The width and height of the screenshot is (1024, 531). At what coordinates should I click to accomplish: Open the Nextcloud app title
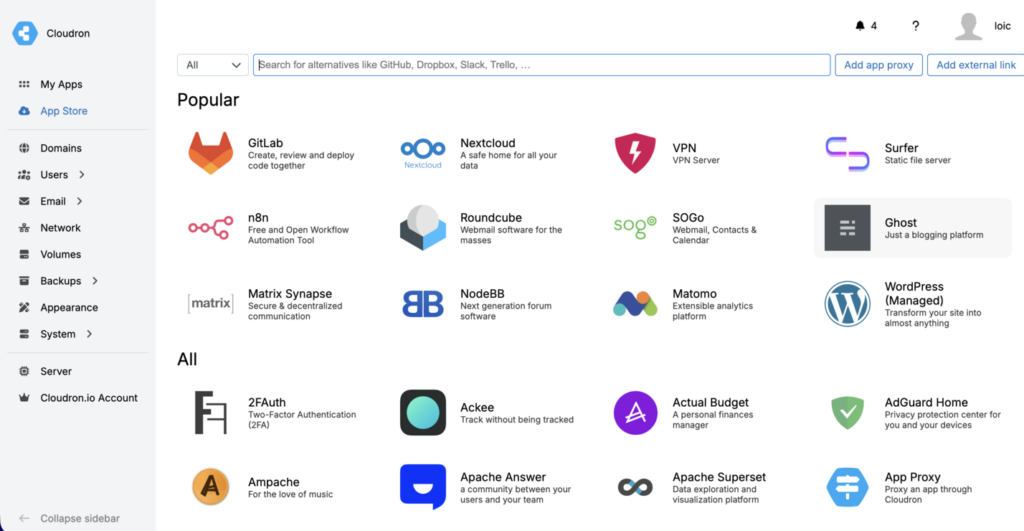click(x=487, y=143)
